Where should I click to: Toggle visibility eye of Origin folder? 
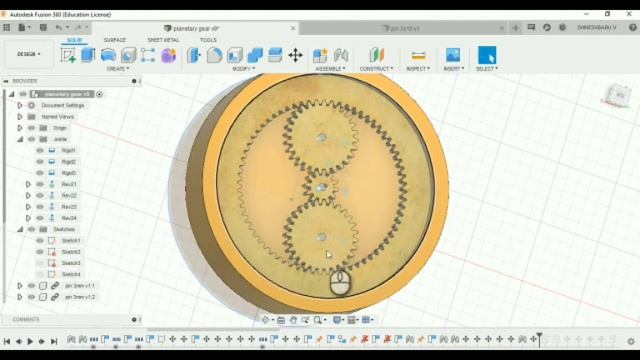point(31,128)
